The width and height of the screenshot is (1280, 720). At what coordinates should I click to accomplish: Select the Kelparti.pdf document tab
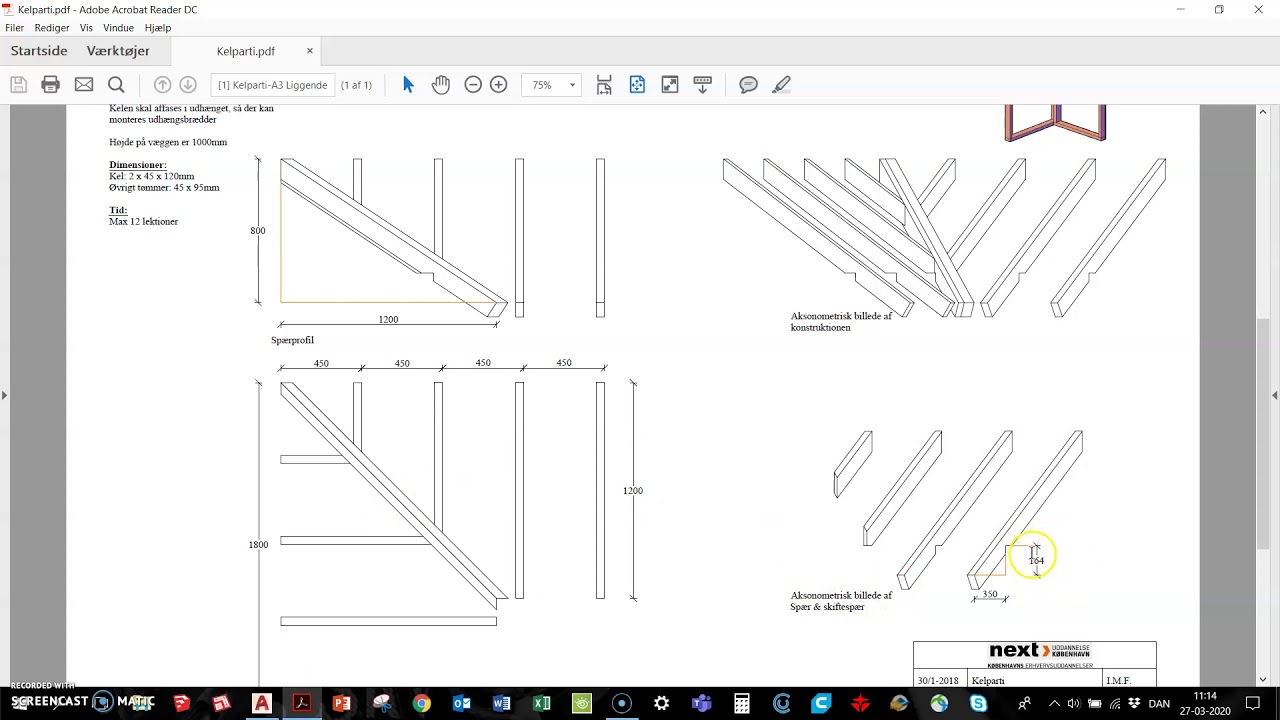click(x=245, y=51)
